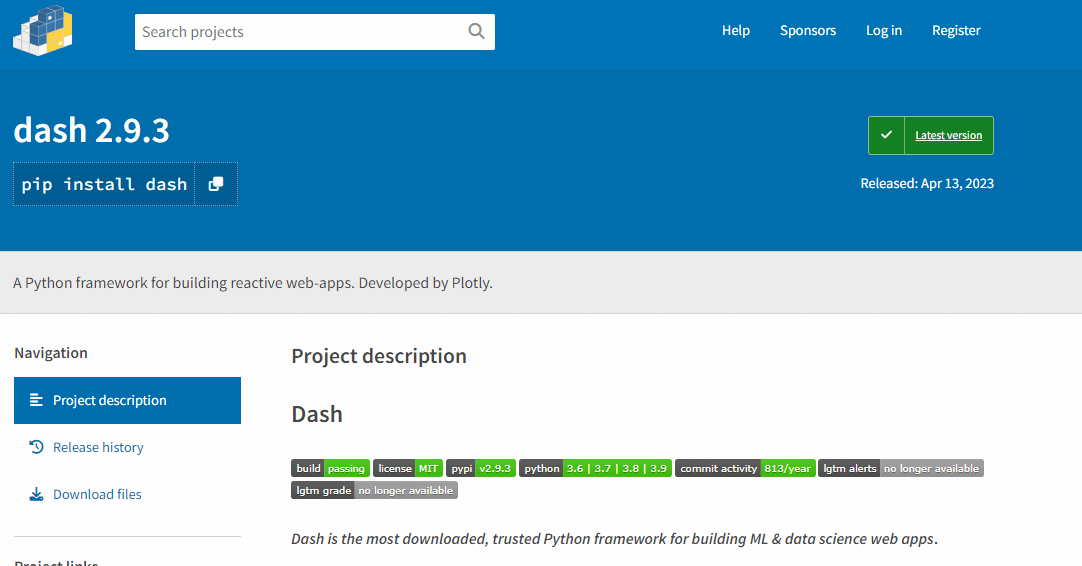This screenshot has width=1082, height=566.
Task: Click the lgtm alerts badge
Action: click(x=900, y=468)
